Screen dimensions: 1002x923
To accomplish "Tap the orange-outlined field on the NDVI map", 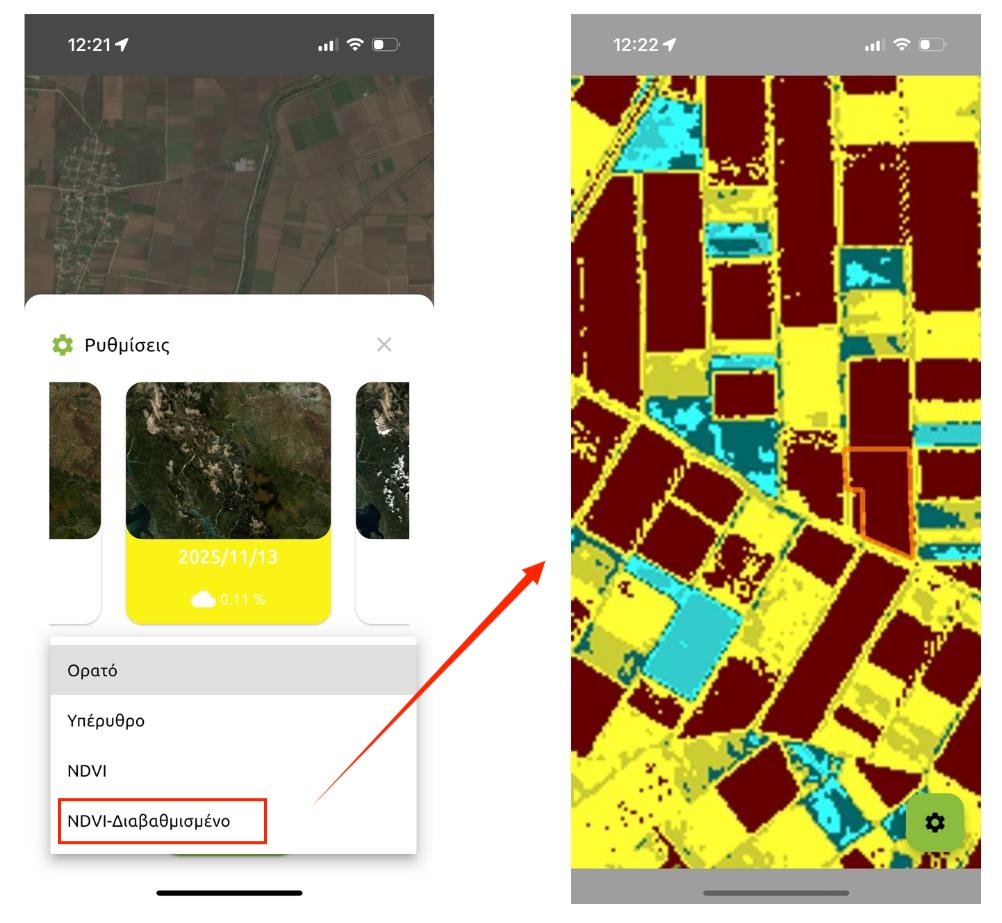I will pyautogui.click(x=885, y=500).
